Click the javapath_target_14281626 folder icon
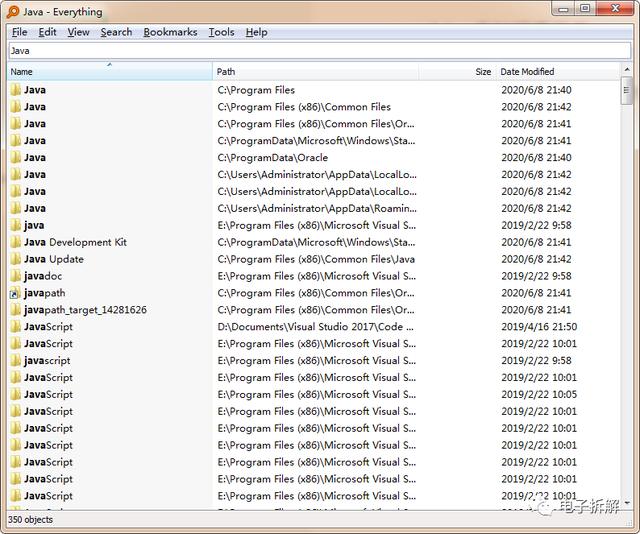The width and height of the screenshot is (640, 534). click(16, 310)
